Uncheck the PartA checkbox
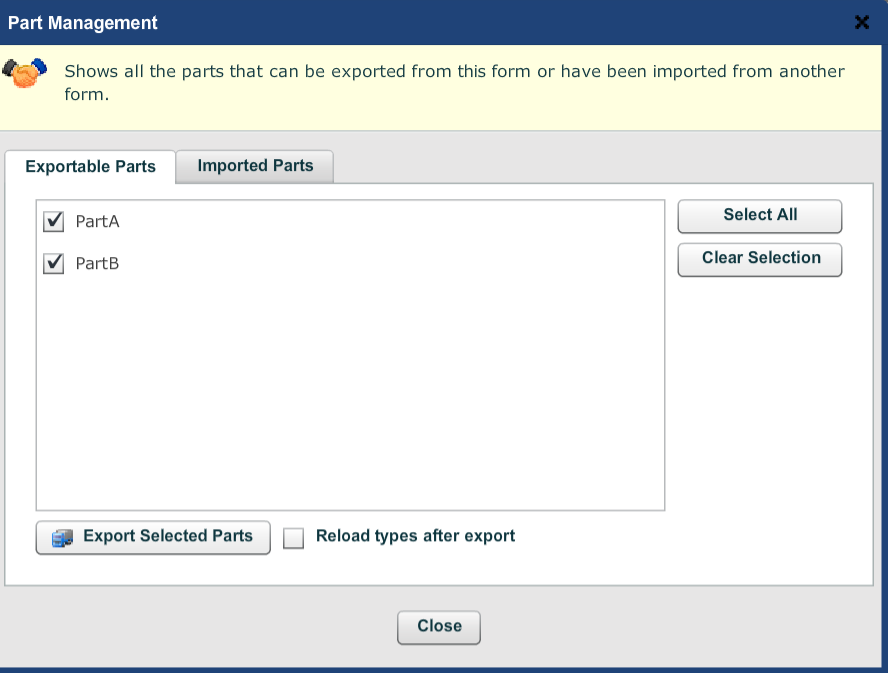Screen dimensions: 888x673 54,221
